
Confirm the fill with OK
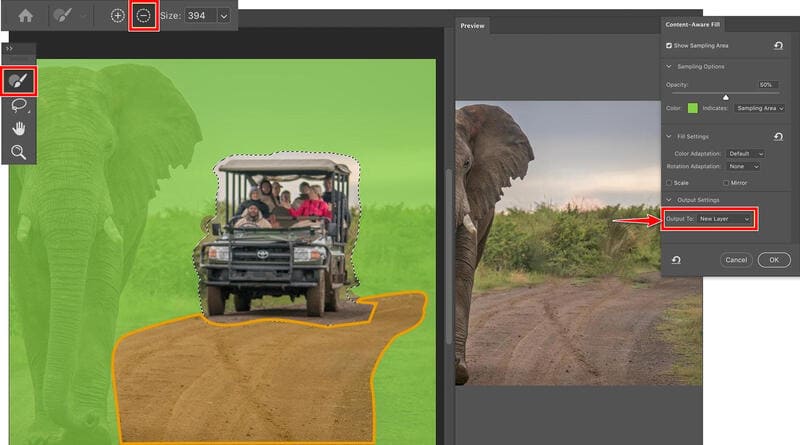tap(774, 260)
